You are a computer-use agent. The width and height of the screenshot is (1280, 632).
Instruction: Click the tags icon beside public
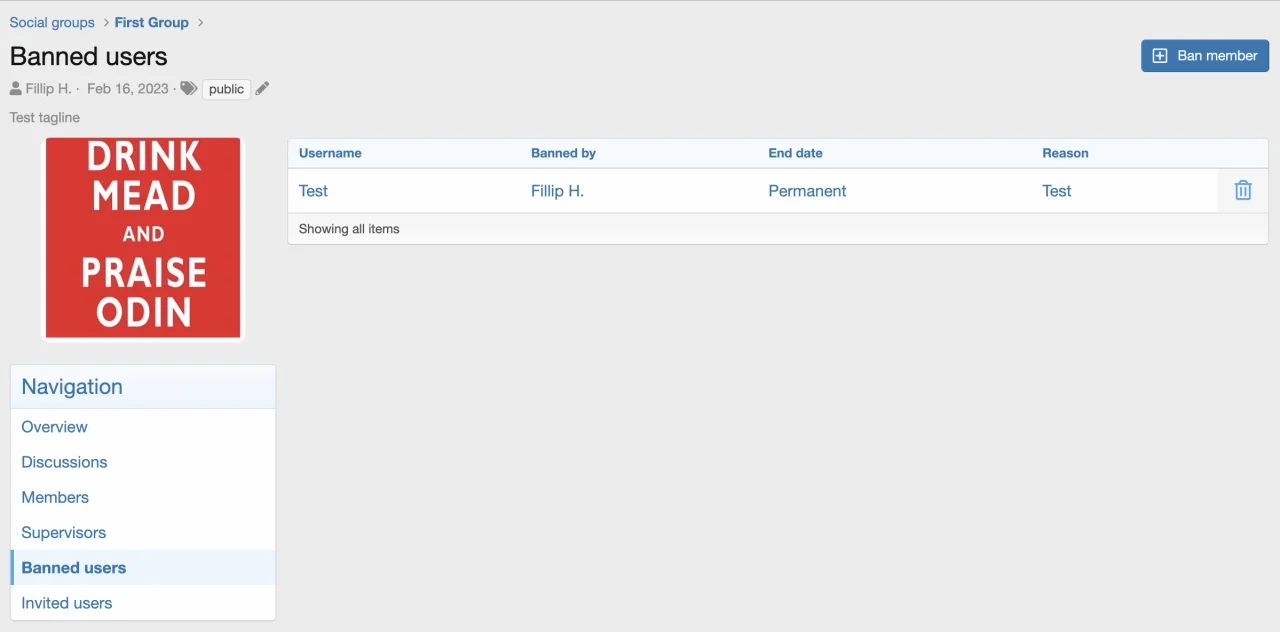(x=188, y=89)
